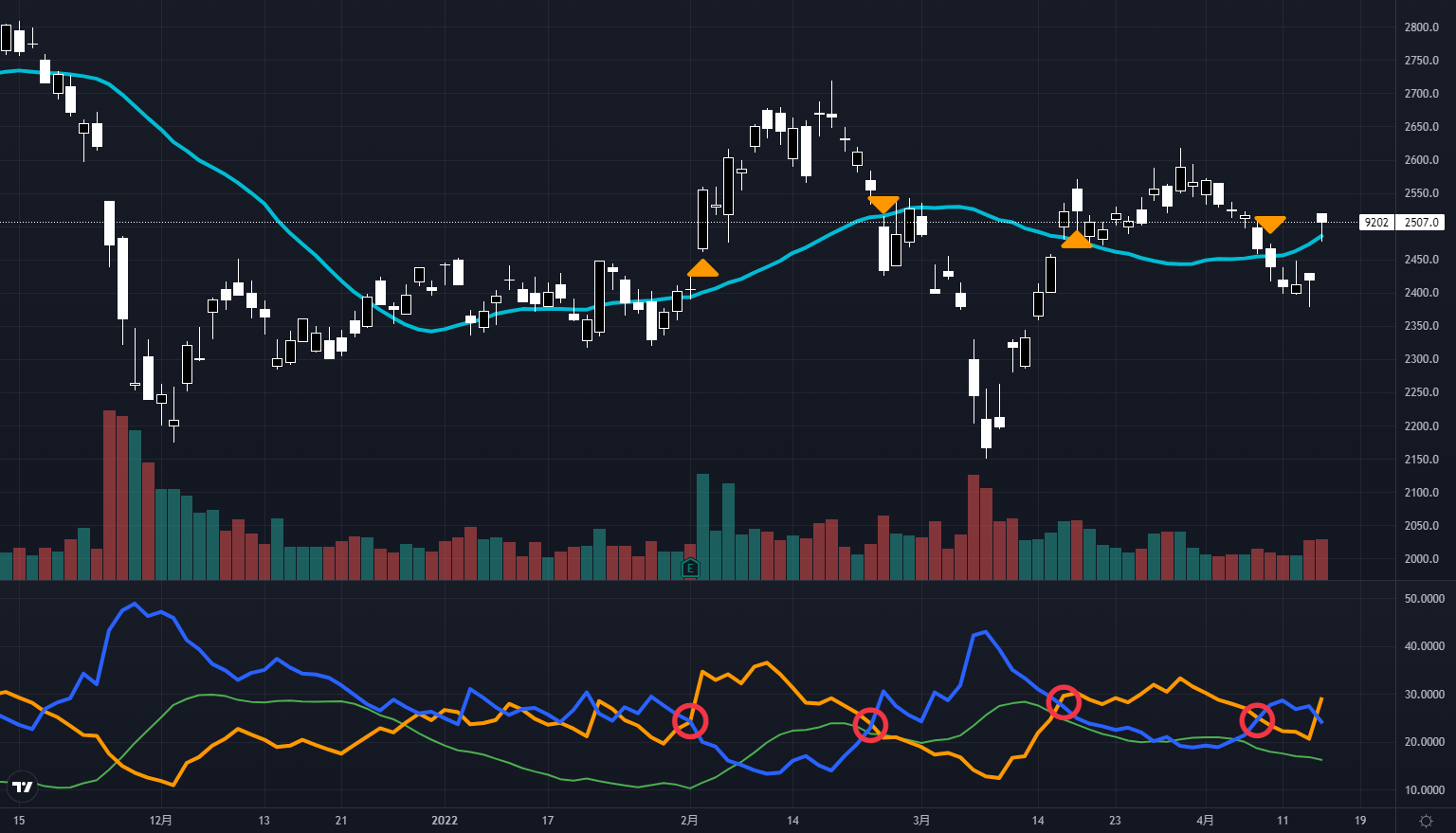Click the red crossover circle in late February
The image size is (1456, 833).
tap(870, 725)
